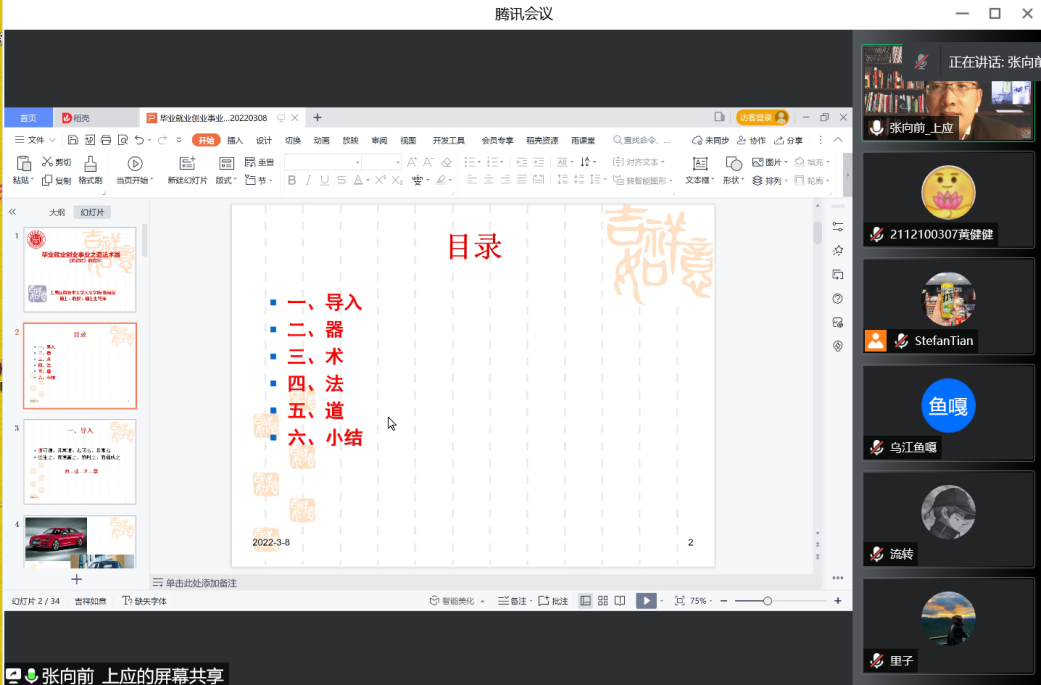Click the Format Painter (格式刷) brush icon

(x=90, y=164)
